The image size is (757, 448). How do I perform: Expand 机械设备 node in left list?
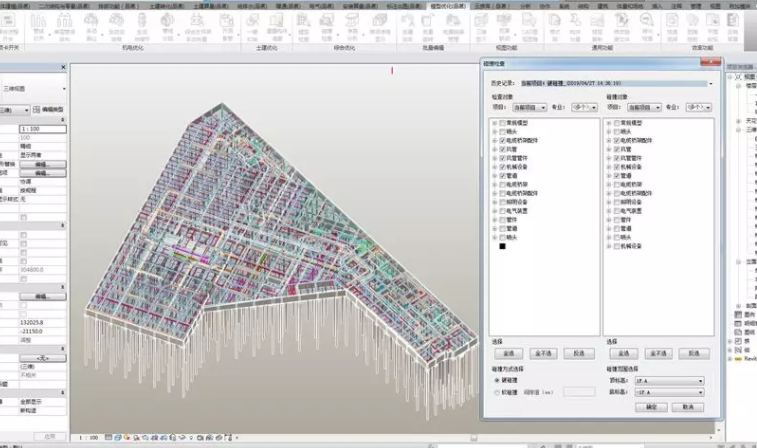[494, 167]
